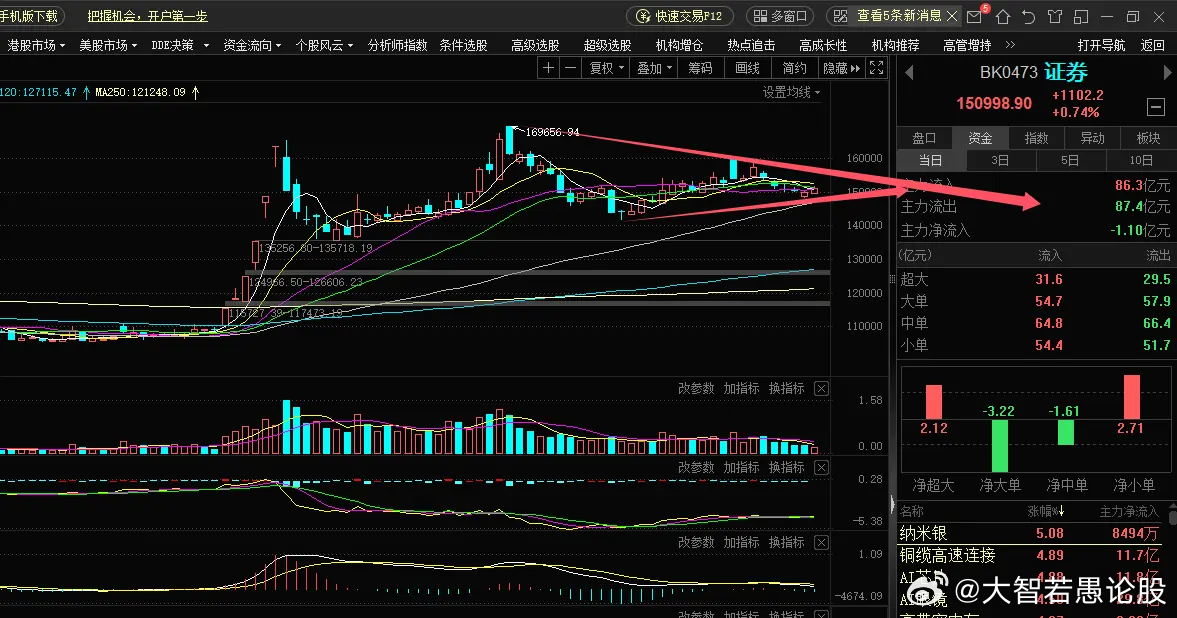The height and width of the screenshot is (618, 1177).
Task: Expand more menu items chevron
Action: coord(1010,45)
